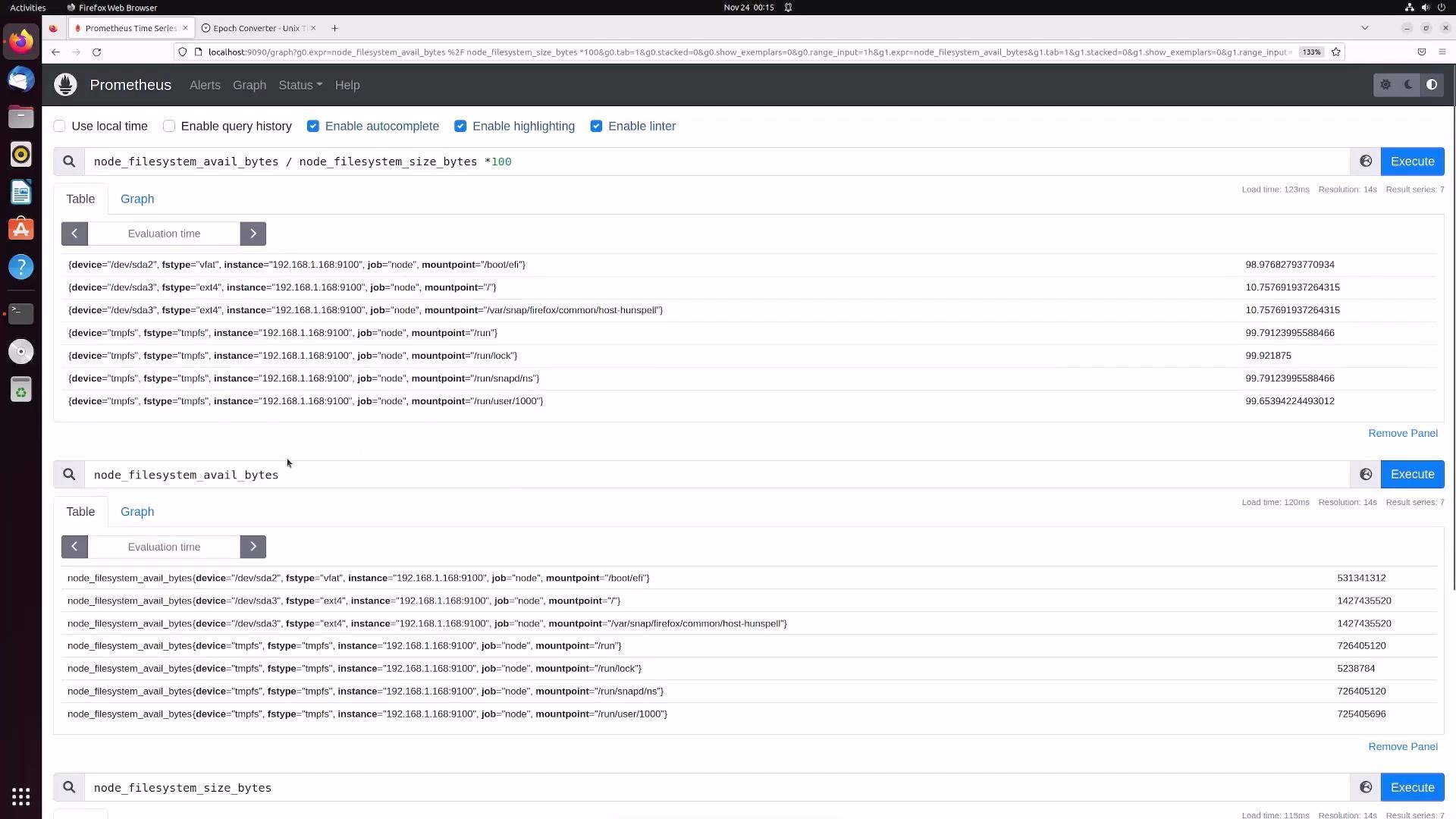Click search icon of first query panel
The width and height of the screenshot is (1456, 819).
point(69,162)
